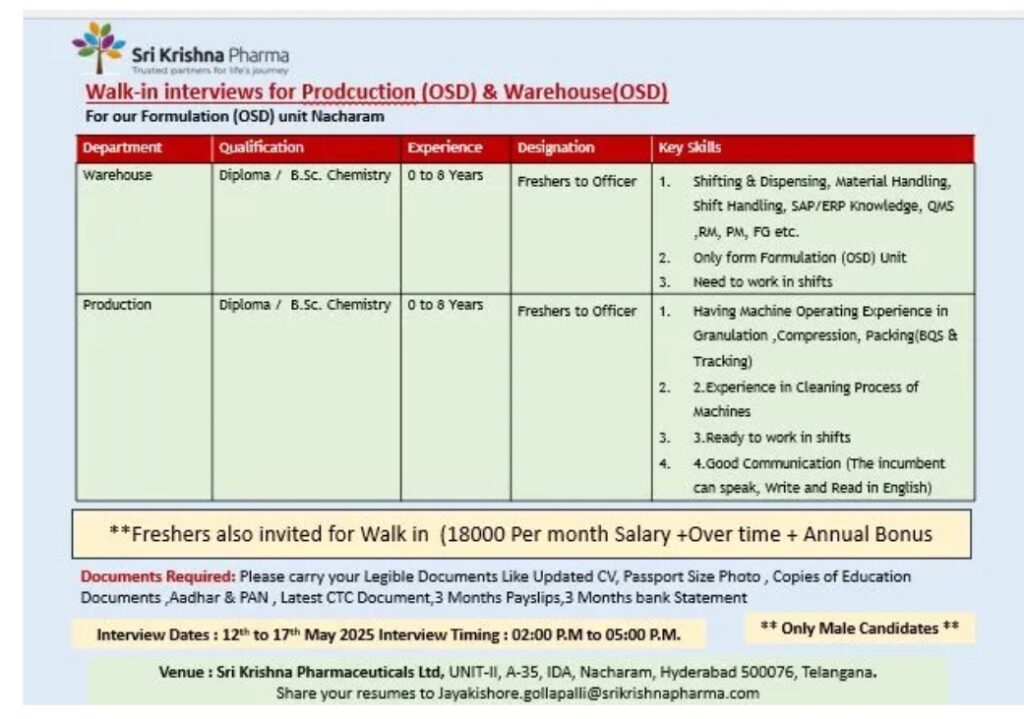Screen dimensions: 1024x719
Task: Click '4.Good Communication' skill line
Action: [819, 464]
